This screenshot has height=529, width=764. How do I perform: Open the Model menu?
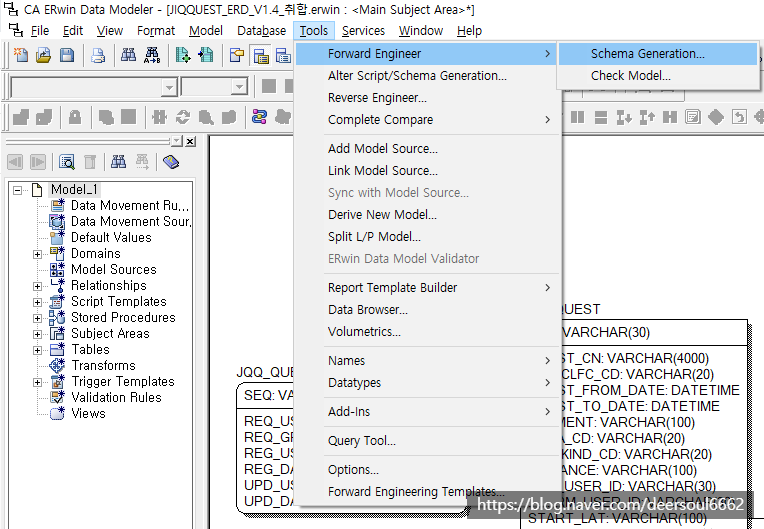(x=206, y=31)
